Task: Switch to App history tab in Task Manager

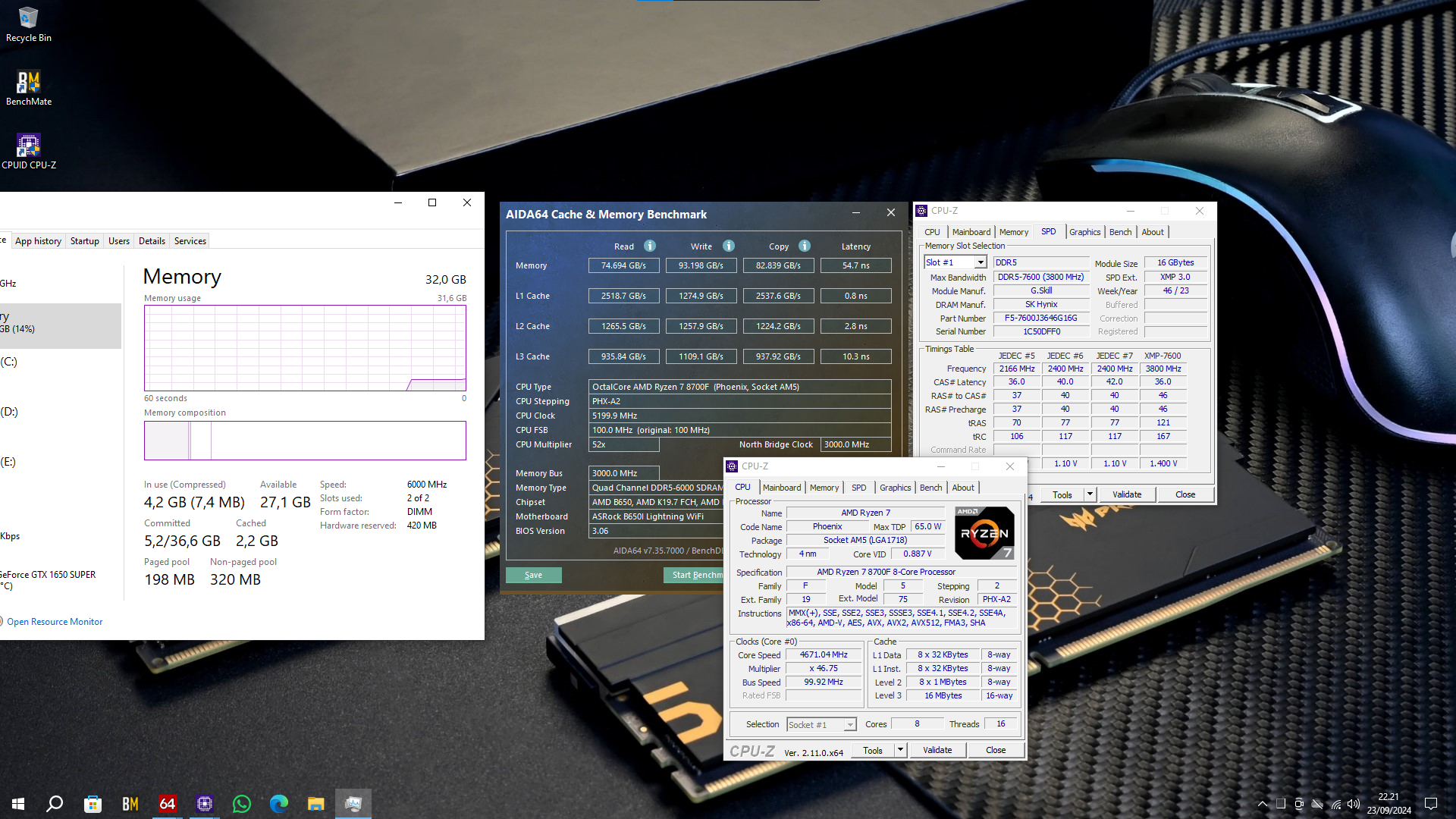Action: 38,241
